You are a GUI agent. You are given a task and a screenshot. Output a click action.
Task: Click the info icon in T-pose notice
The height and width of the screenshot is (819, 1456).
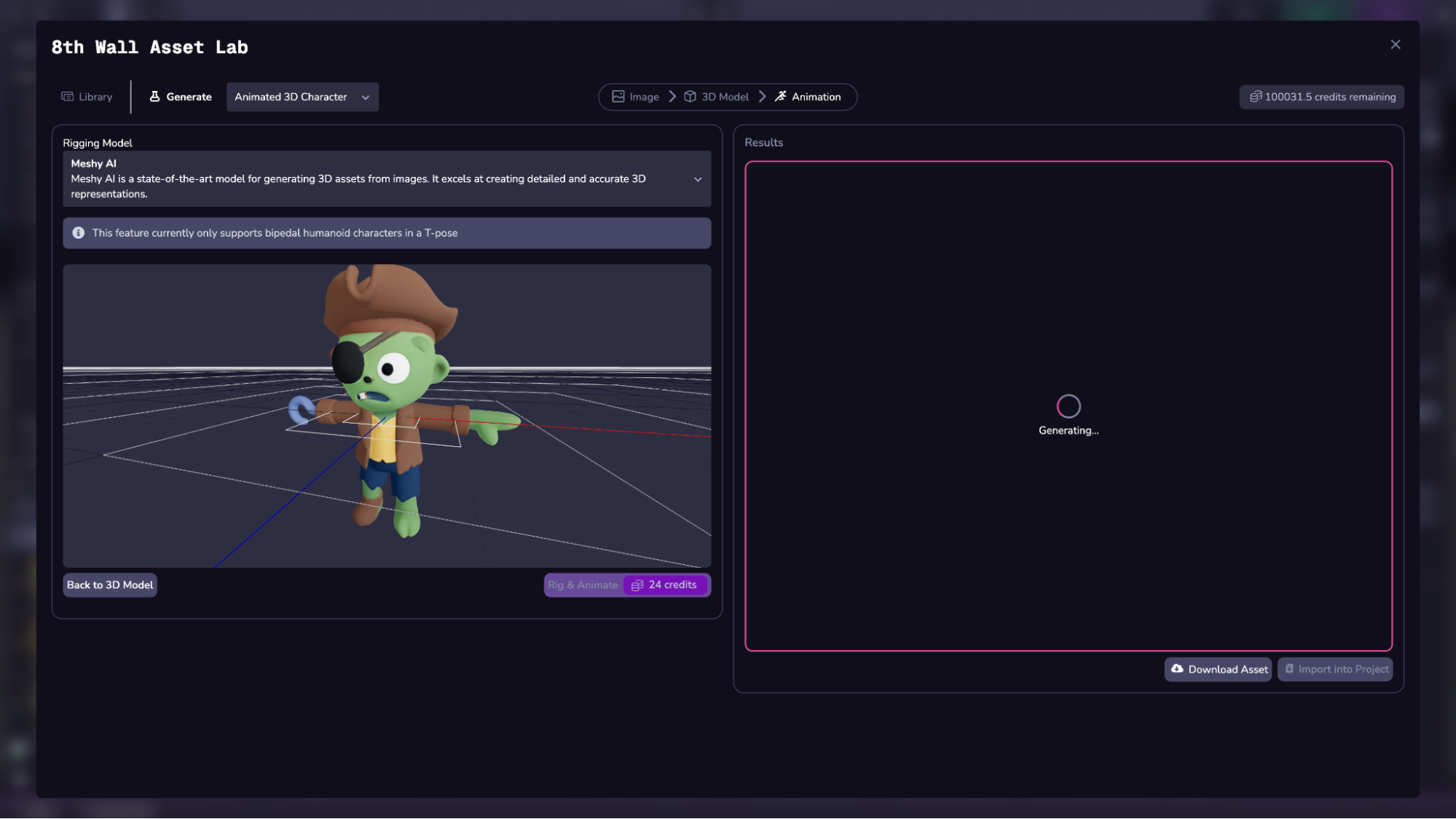pos(79,233)
